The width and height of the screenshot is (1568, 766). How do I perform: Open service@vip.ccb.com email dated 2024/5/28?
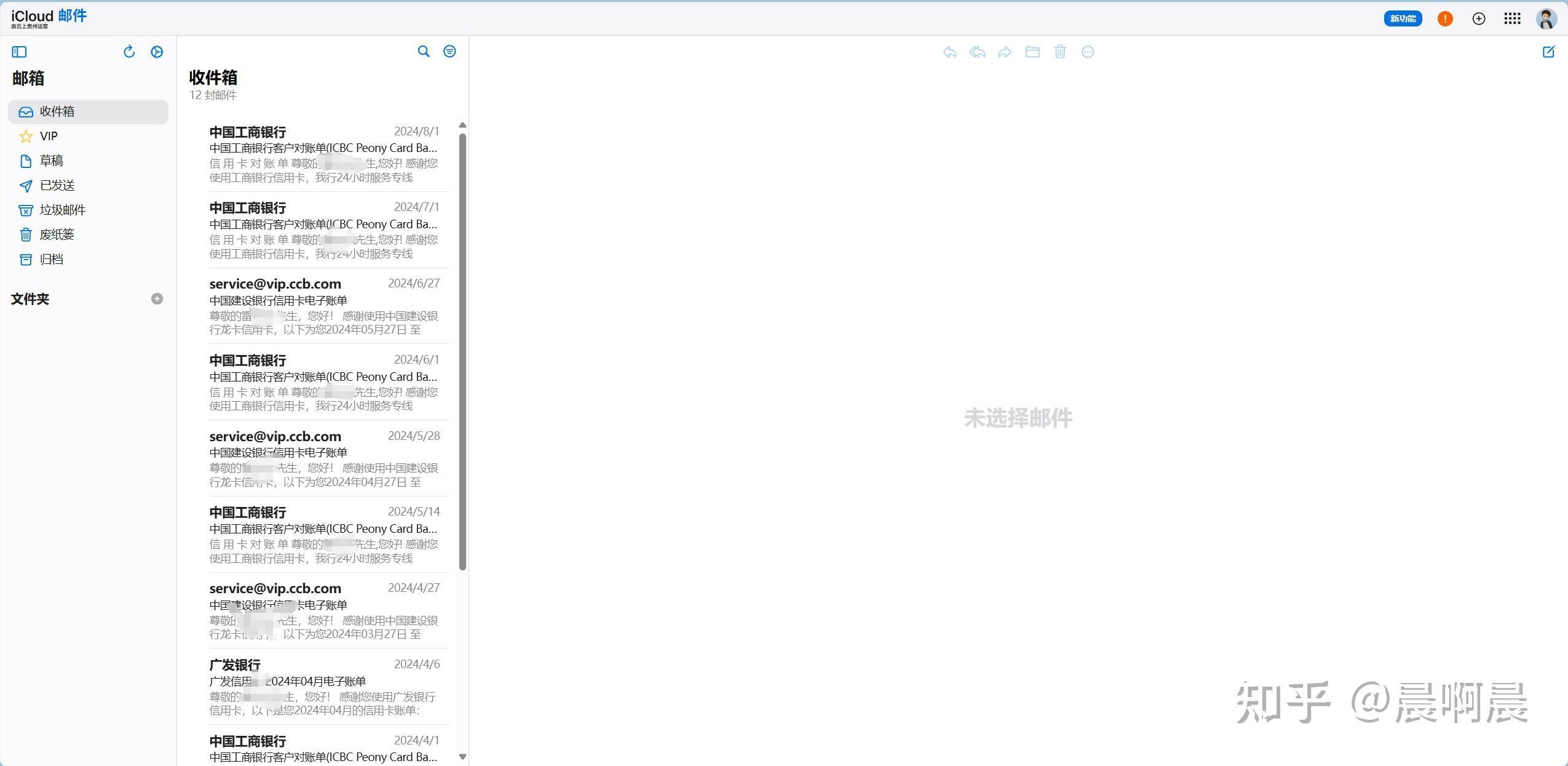[324, 458]
